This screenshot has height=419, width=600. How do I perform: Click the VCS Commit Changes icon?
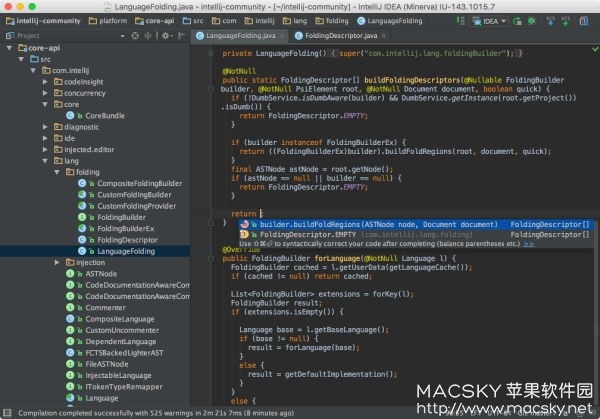click(x=566, y=21)
